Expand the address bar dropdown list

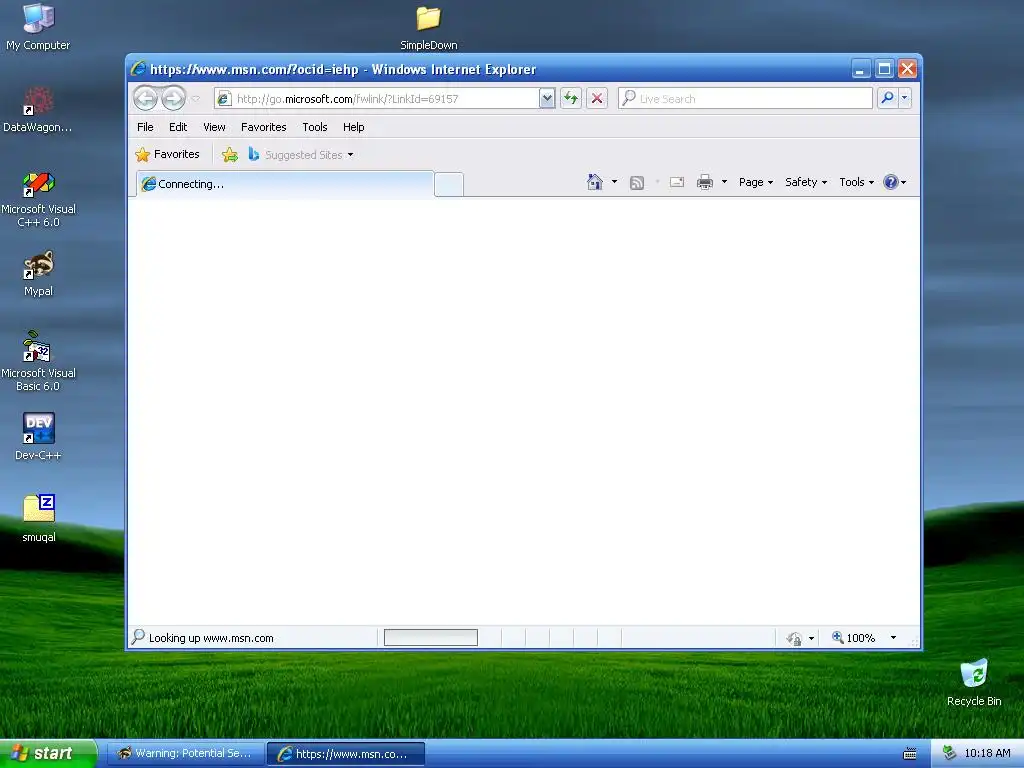[547, 99]
